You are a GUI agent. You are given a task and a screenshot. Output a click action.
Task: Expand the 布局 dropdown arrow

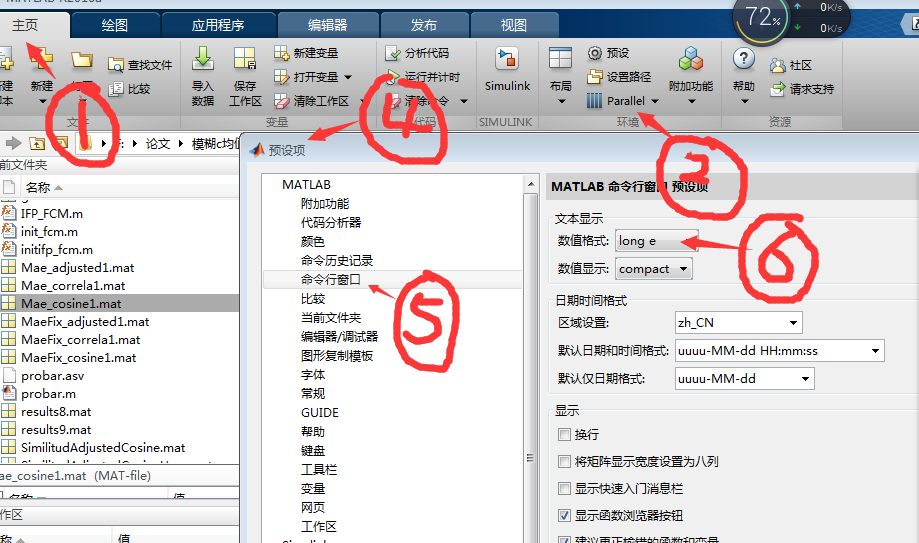(561, 101)
